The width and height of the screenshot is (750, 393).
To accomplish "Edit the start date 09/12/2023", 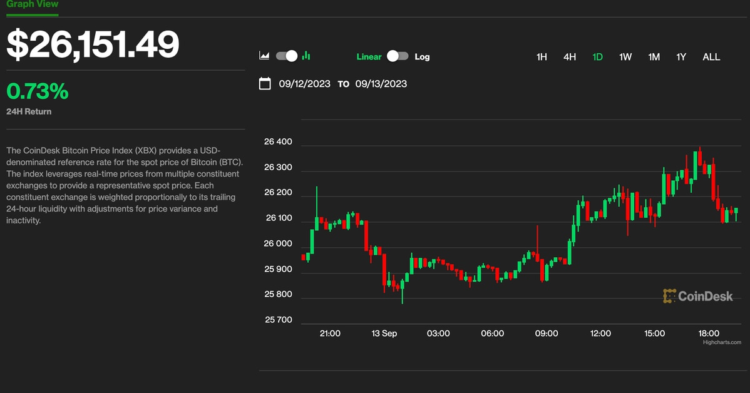I will (305, 84).
